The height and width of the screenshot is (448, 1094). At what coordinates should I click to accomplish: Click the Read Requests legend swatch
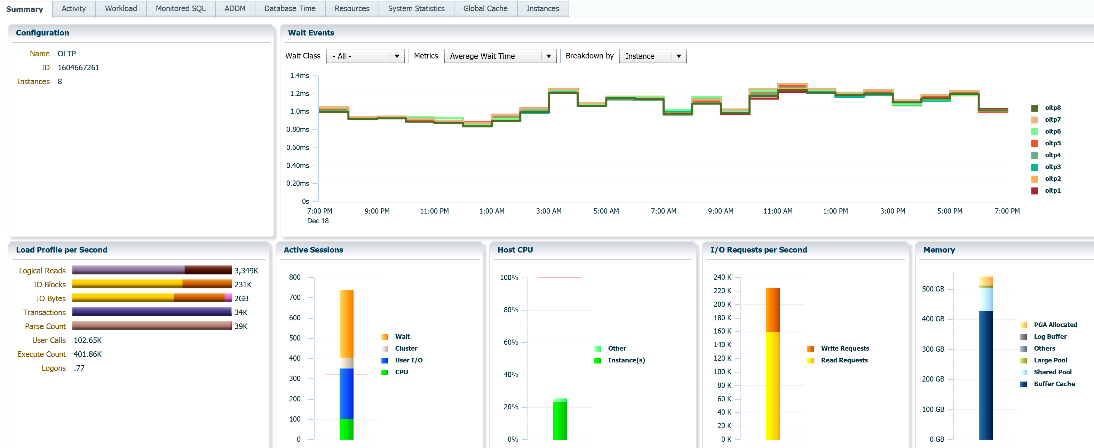tap(810, 360)
